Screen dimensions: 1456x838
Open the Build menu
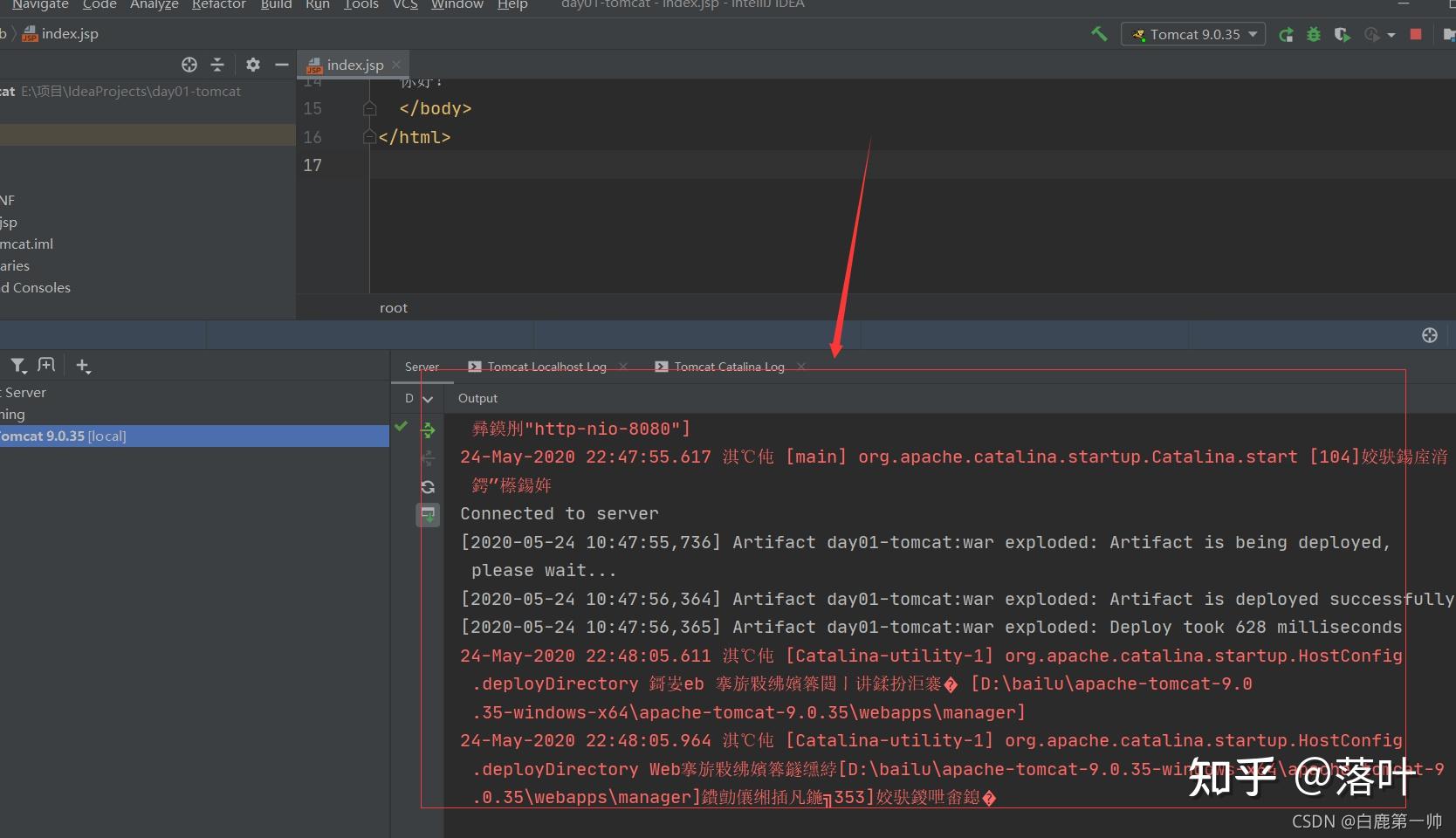[276, 4]
